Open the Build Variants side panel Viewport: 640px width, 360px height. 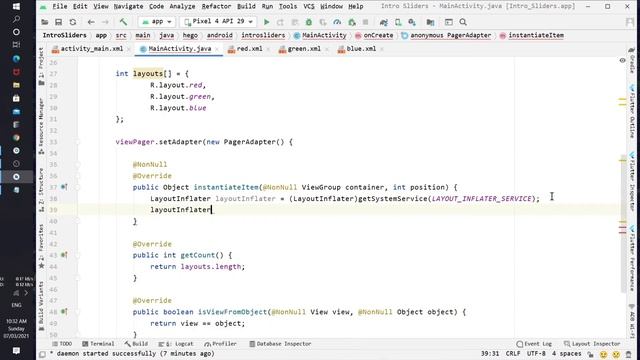coord(41,306)
